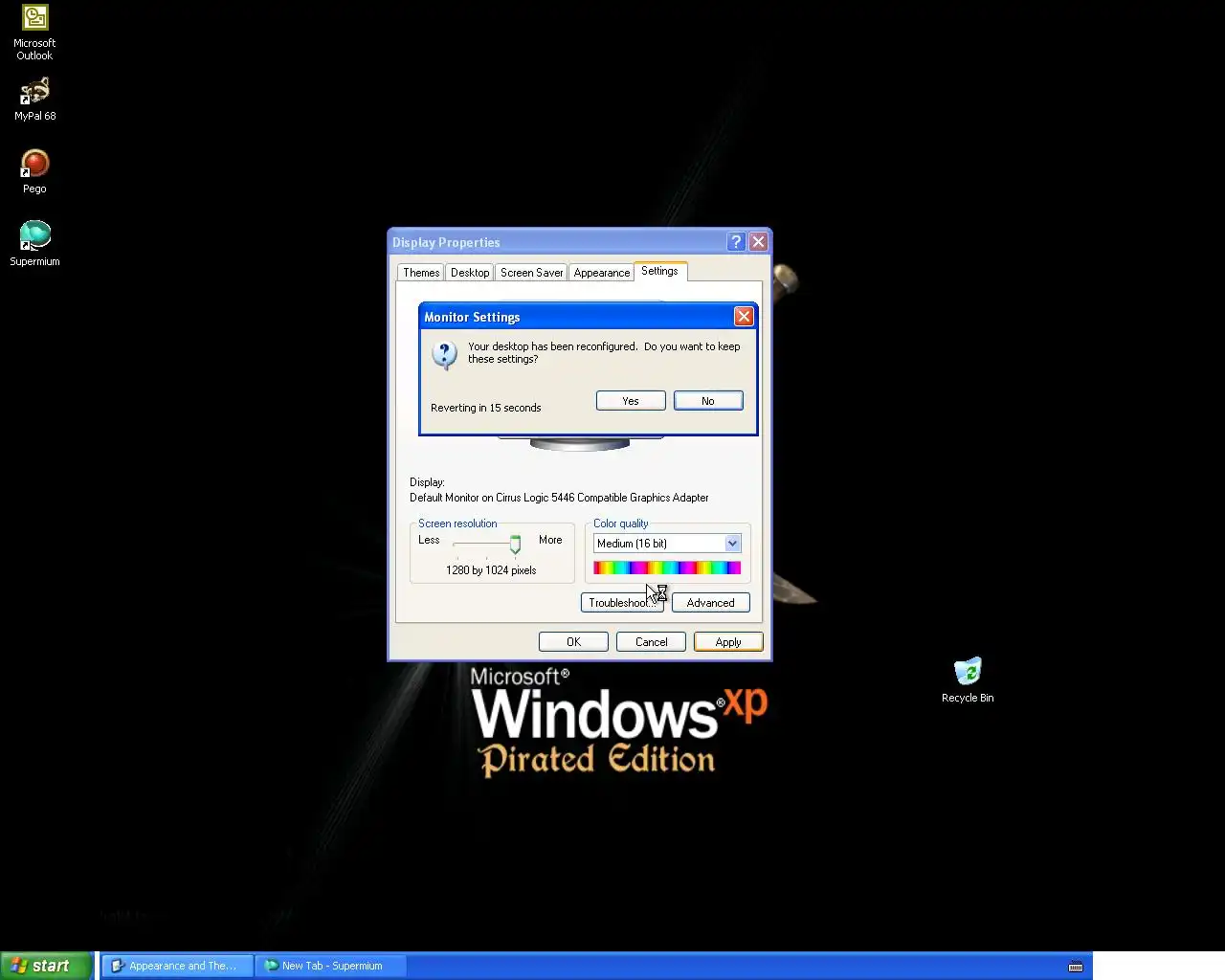Click the Screen resolution slider handle
Image resolution: width=1225 pixels, height=980 pixels.
515,546
